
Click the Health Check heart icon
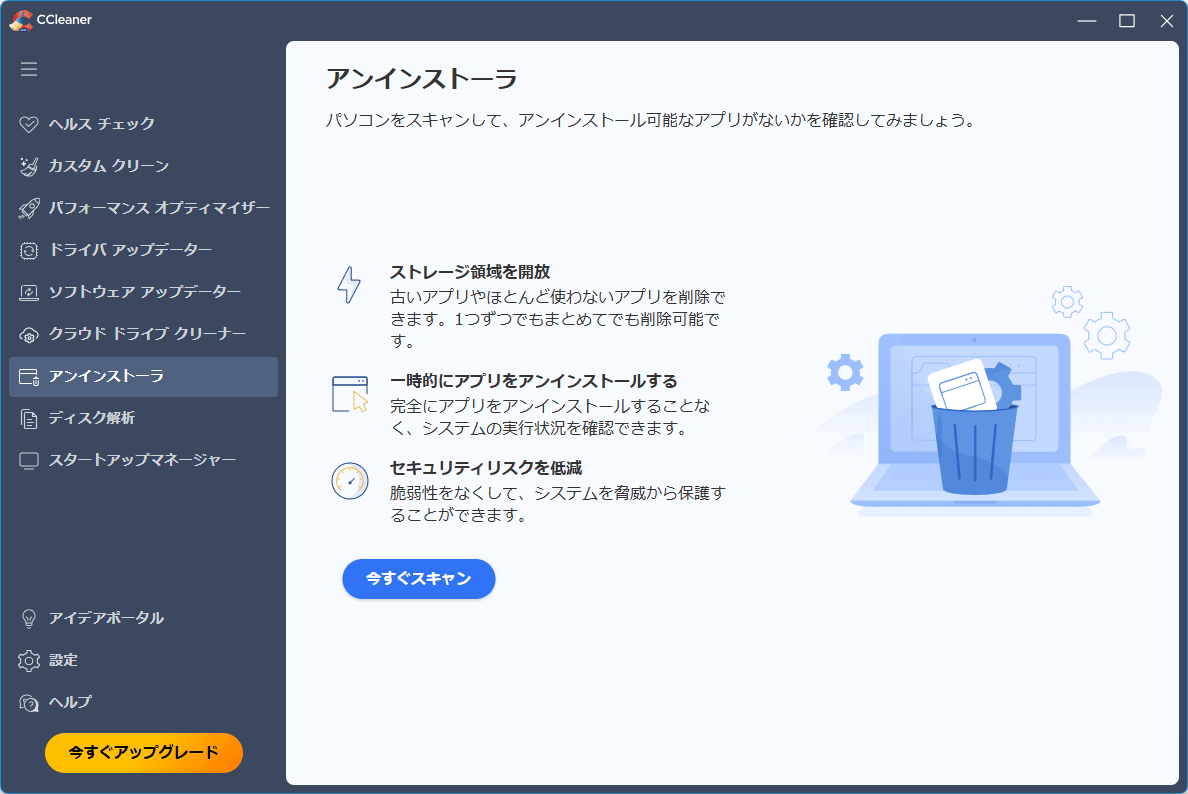click(29, 125)
